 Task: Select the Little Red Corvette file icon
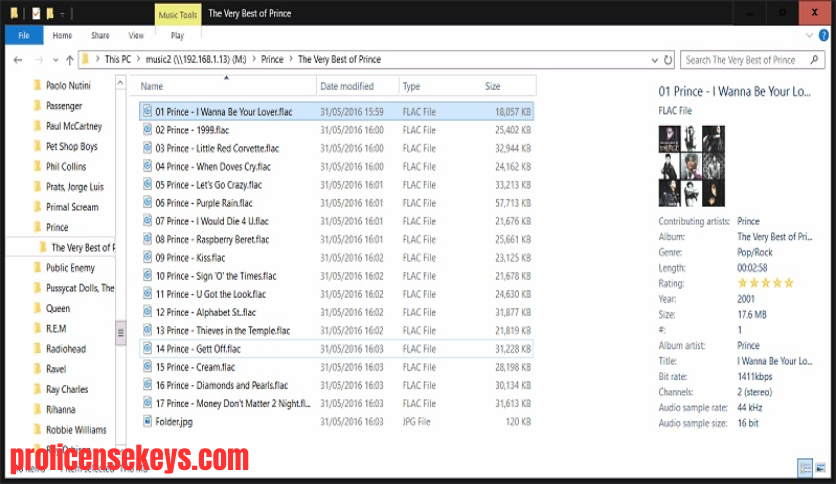click(x=147, y=148)
